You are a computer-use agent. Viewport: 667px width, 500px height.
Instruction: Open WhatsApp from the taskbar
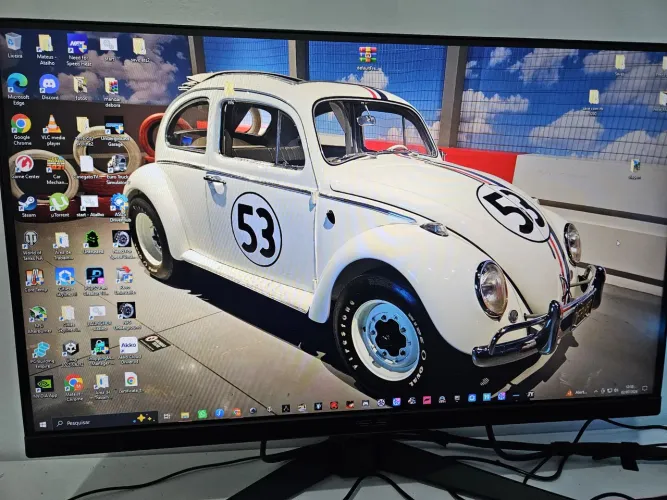tap(202, 414)
